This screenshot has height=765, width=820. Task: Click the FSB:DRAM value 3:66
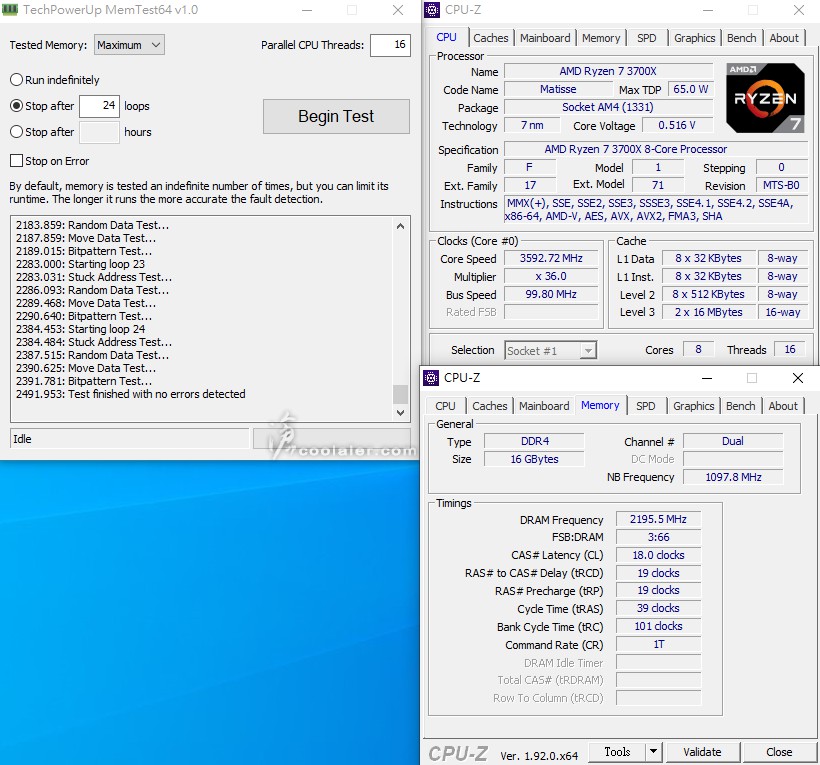(x=658, y=537)
